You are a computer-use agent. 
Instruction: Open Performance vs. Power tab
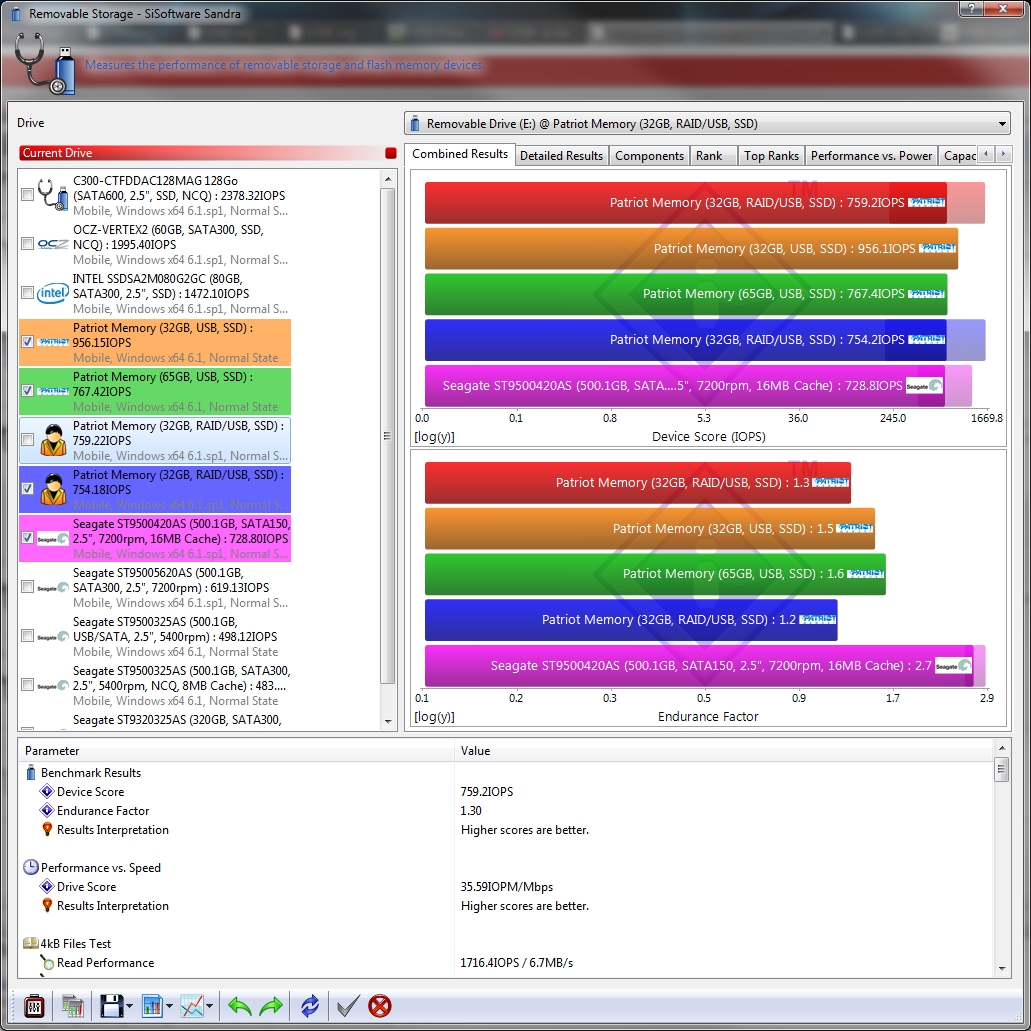tap(871, 156)
